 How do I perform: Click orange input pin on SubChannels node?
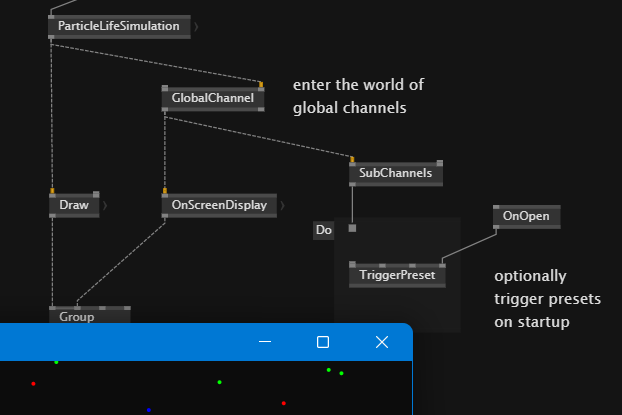[352, 159]
